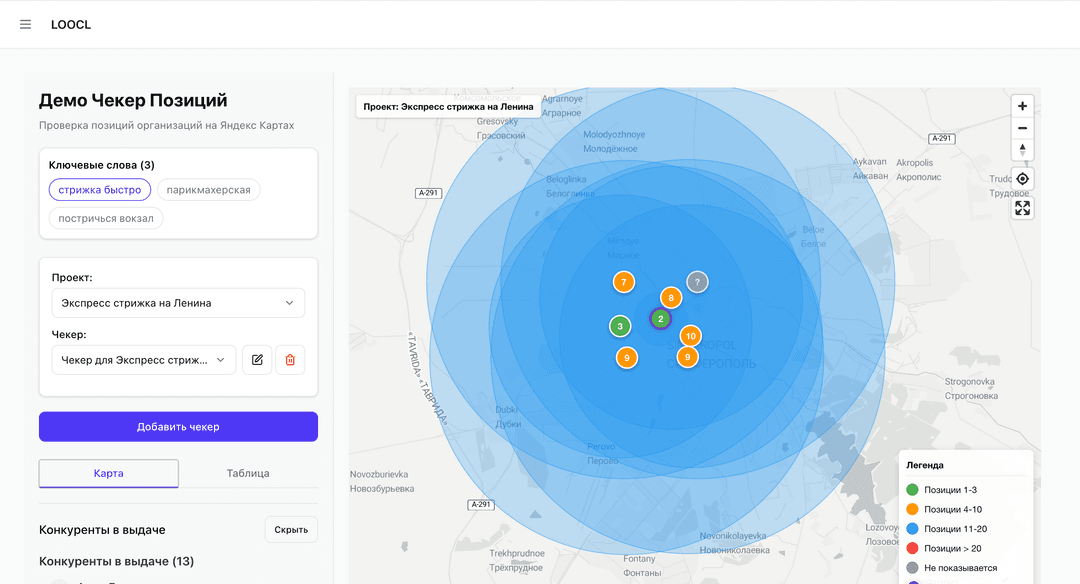Delete the checker with the red trash icon

(x=290, y=360)
